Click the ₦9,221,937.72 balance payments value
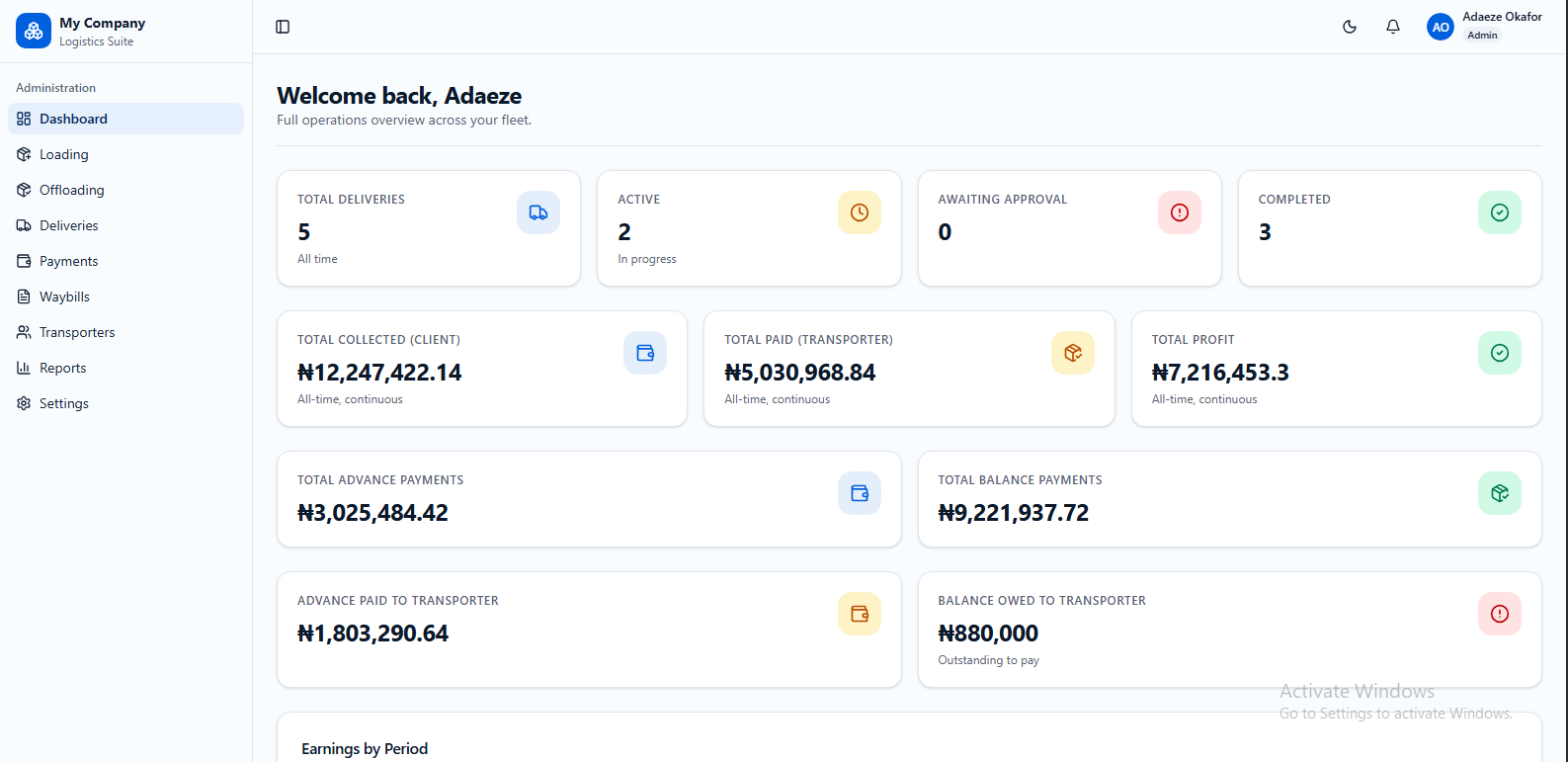The height and width of the screenshot is (762, 1568). [x=1014, y=513]
